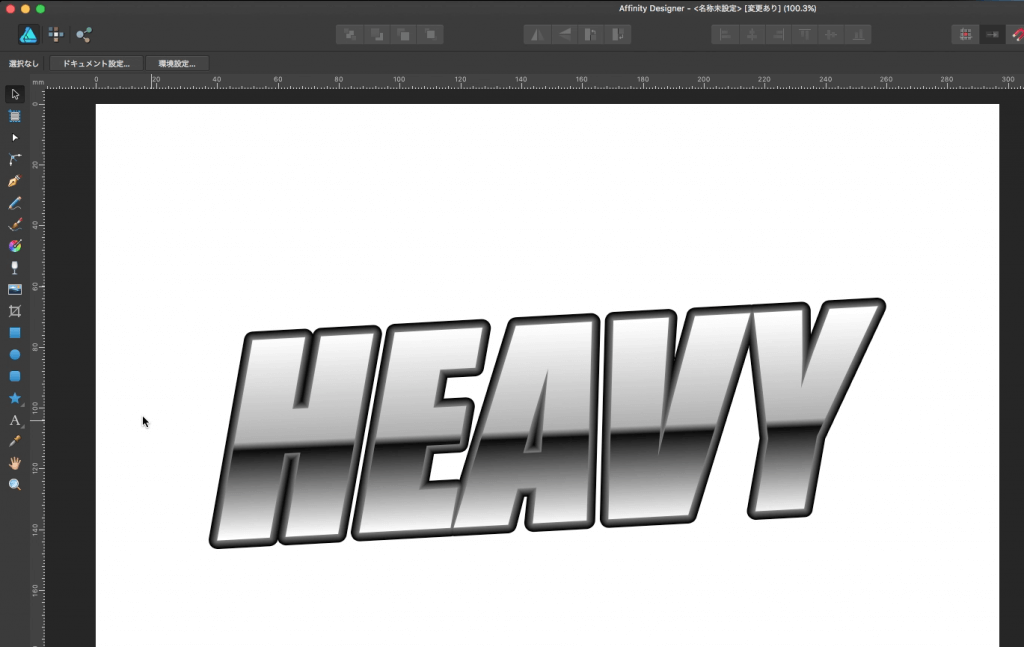
Task: Click the Flip Horizontal icon
Action: [537, 35]
